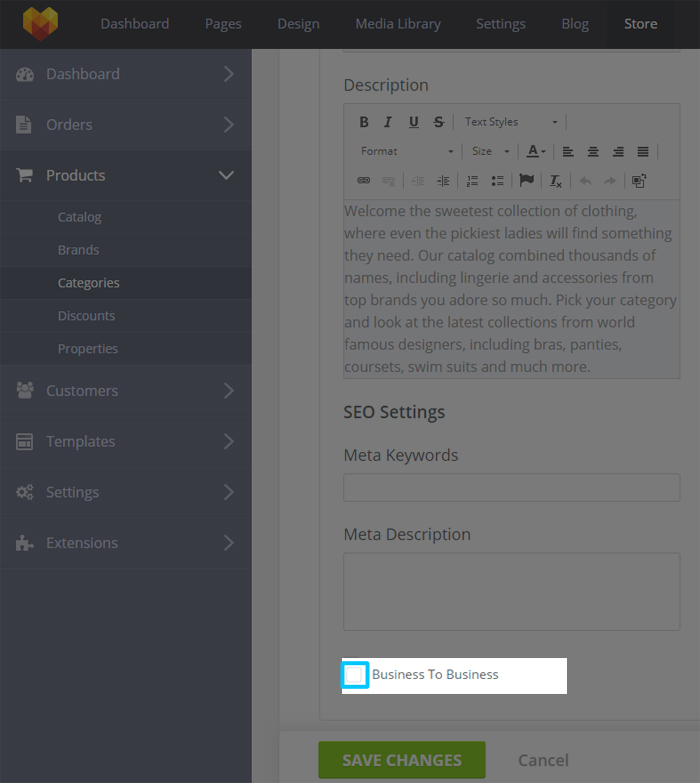Toggle bold formatting in Description editor

point(364,122)
